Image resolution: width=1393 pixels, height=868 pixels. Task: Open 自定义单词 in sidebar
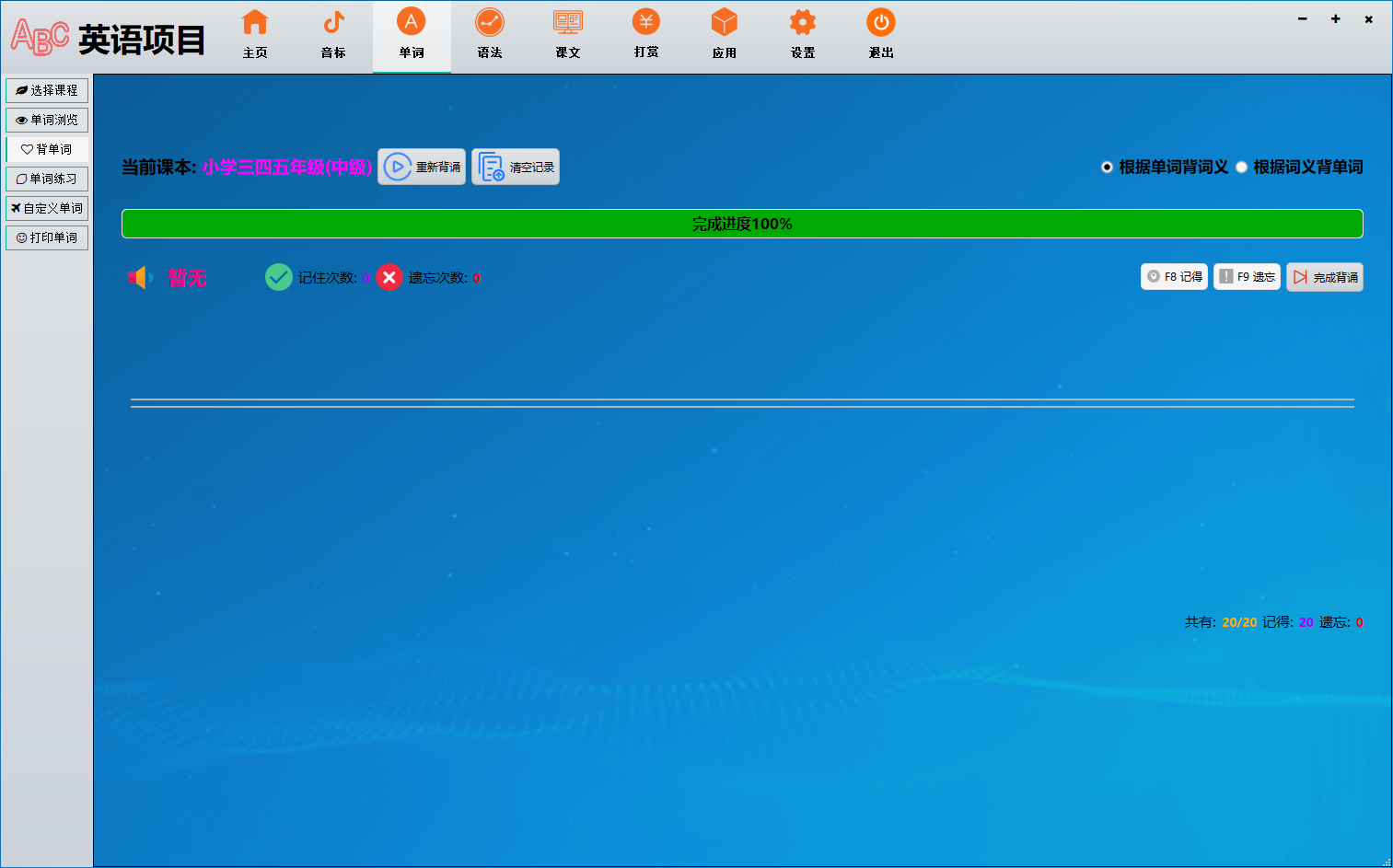pos(47,208)
